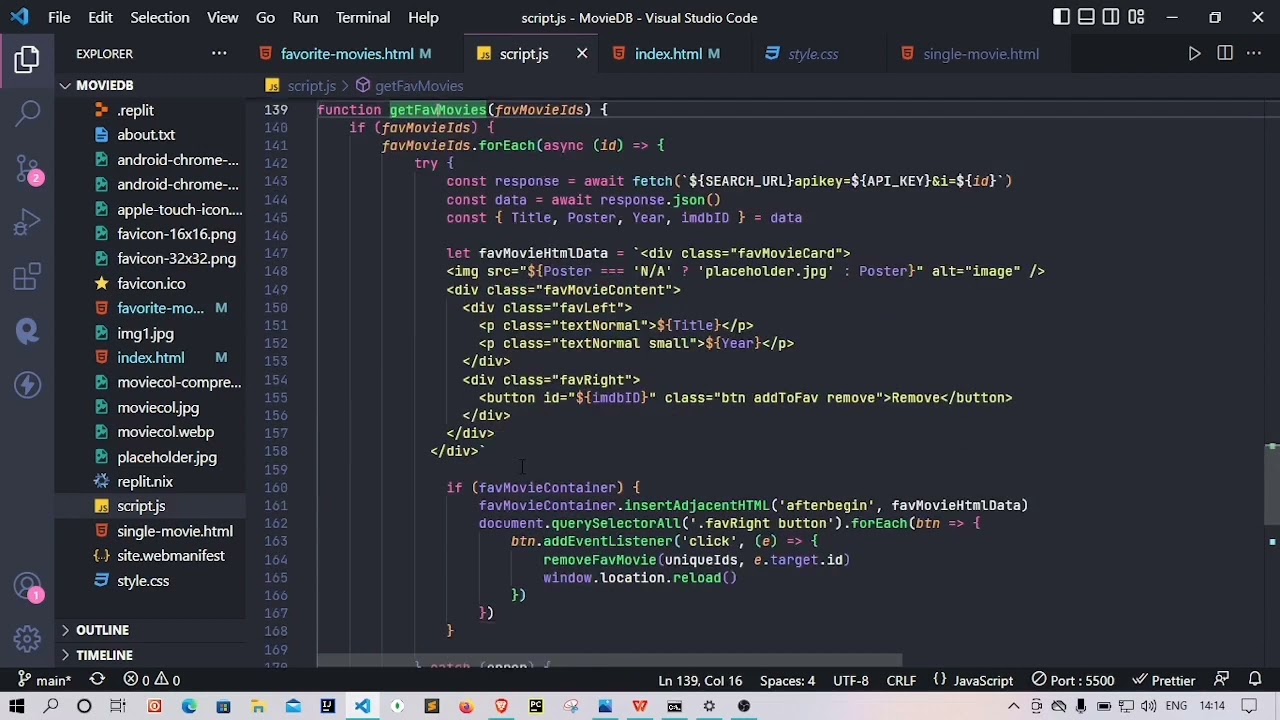Image resolution: width=1280 pixels, height=720 pixels.
Task: Open placeholder.jpg in the explorer
Action: pyautogui.click(x=167, y=457)
